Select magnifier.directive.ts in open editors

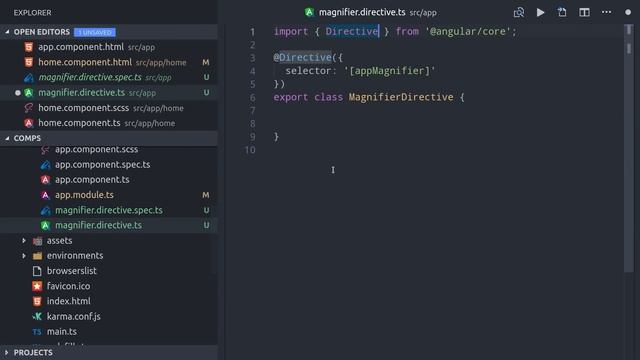point(109,93)
